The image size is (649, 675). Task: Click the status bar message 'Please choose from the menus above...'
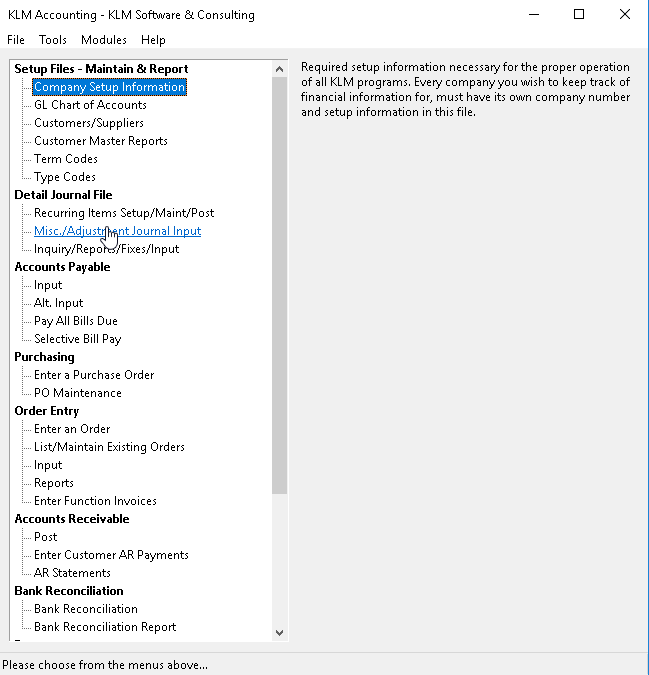tap(105, 665)
